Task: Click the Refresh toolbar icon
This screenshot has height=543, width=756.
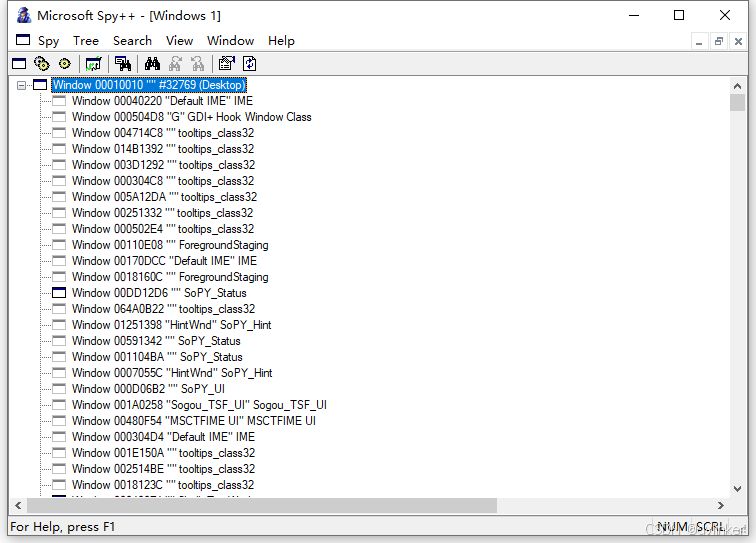Action: click(250, 64)
